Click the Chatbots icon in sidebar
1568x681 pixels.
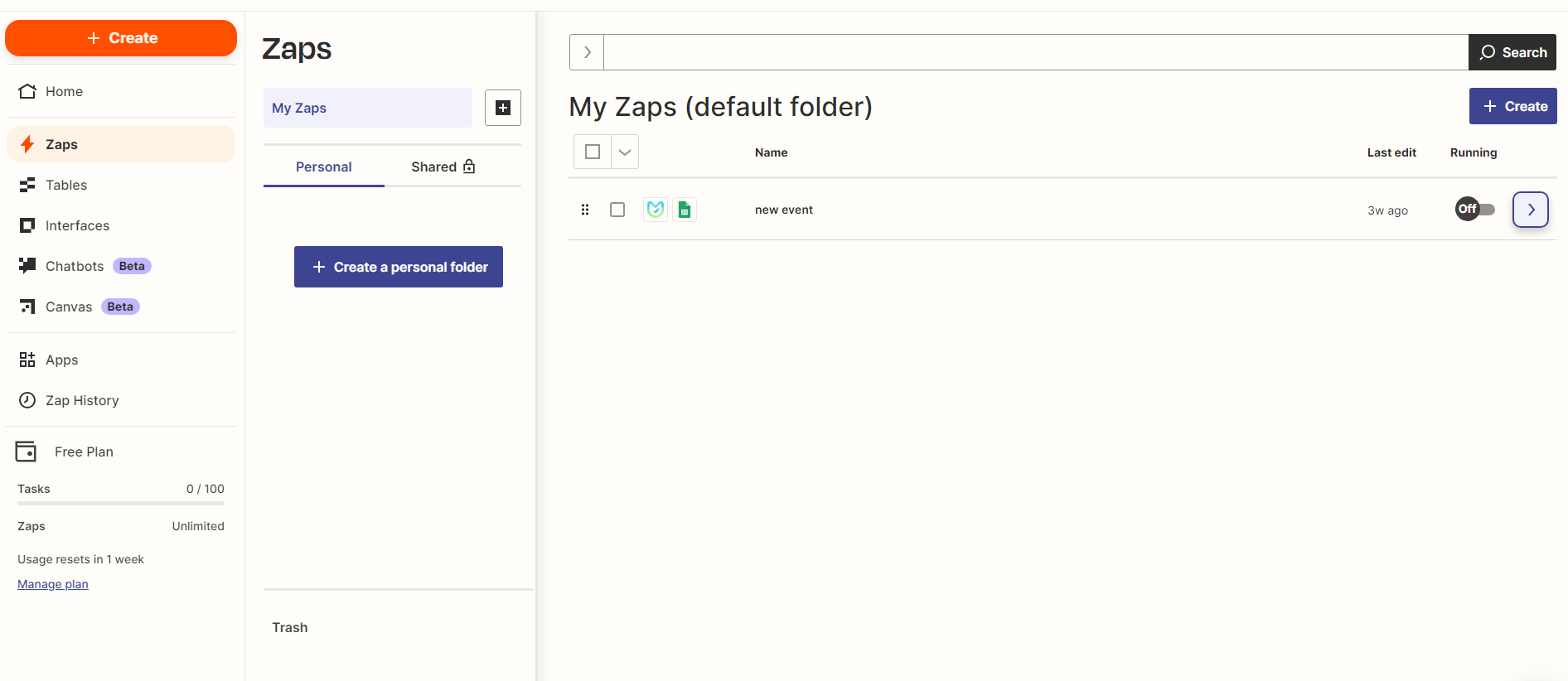pyautogui.click(x=27, y=266)
